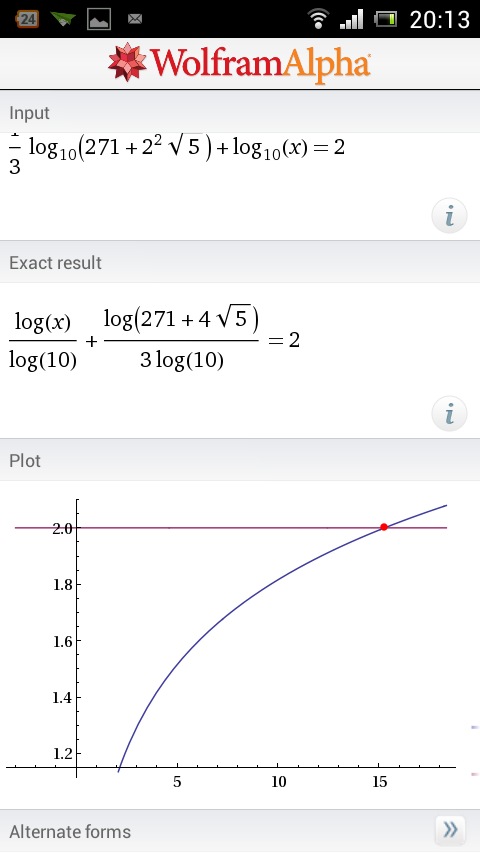This screenshot has height=854, width=480.
Task: Select the Plot section header
Action: 240,460
